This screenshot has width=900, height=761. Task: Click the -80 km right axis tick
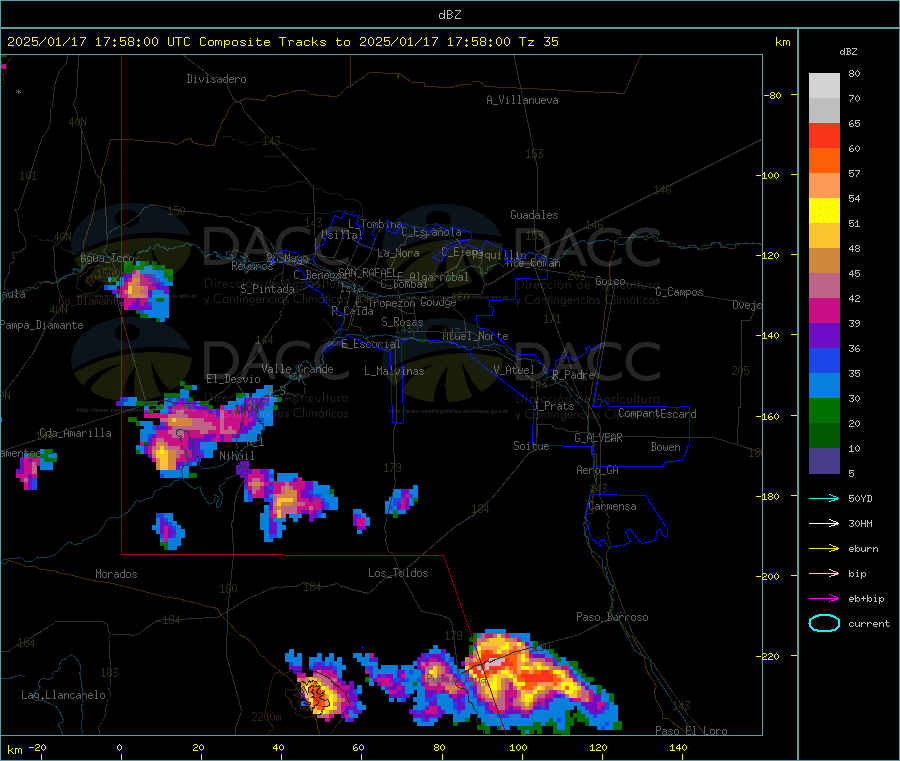[774, 95]
